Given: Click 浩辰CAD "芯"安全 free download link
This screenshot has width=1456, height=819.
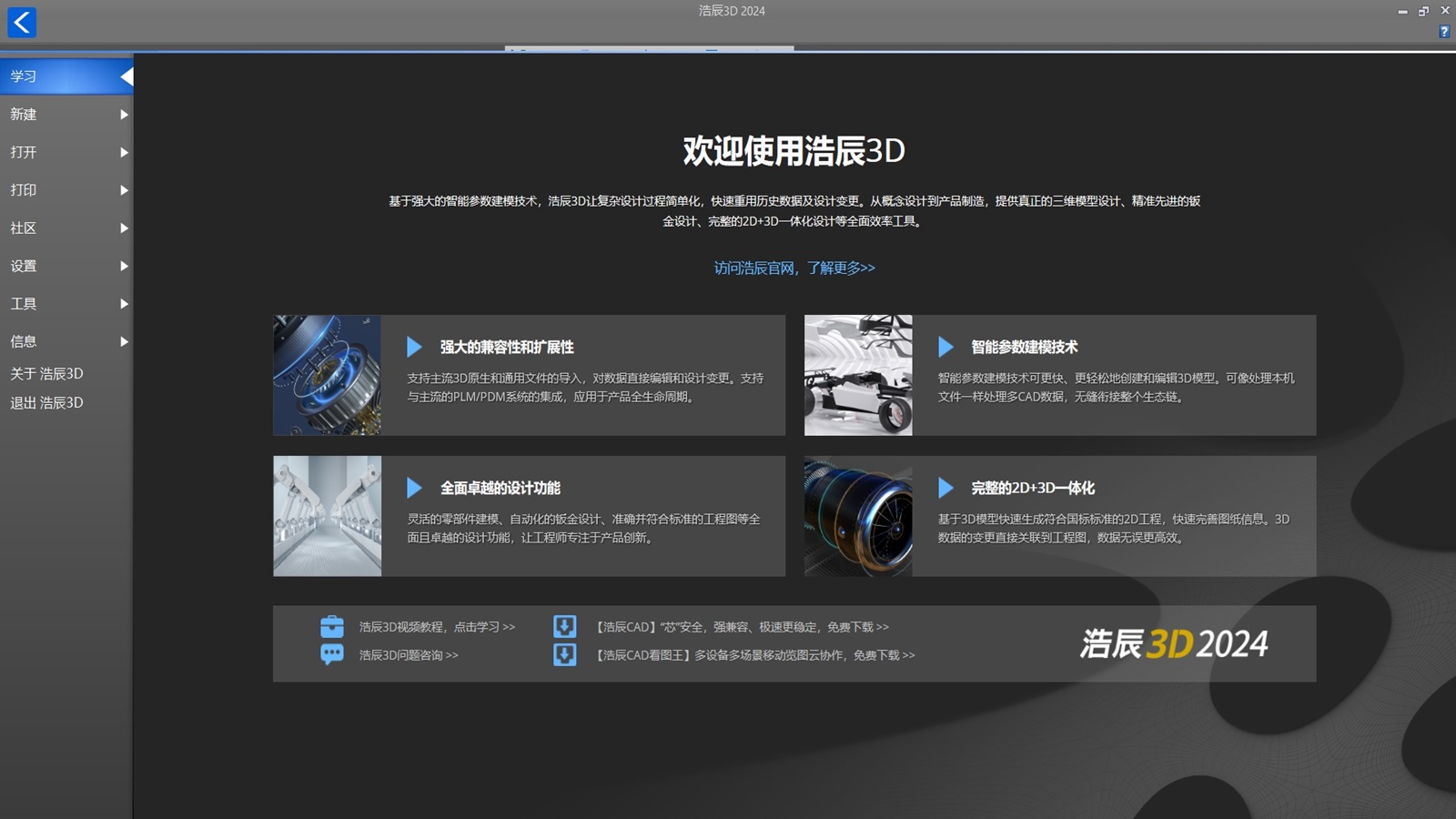Looking at the screenshot, I should [741, 627].
